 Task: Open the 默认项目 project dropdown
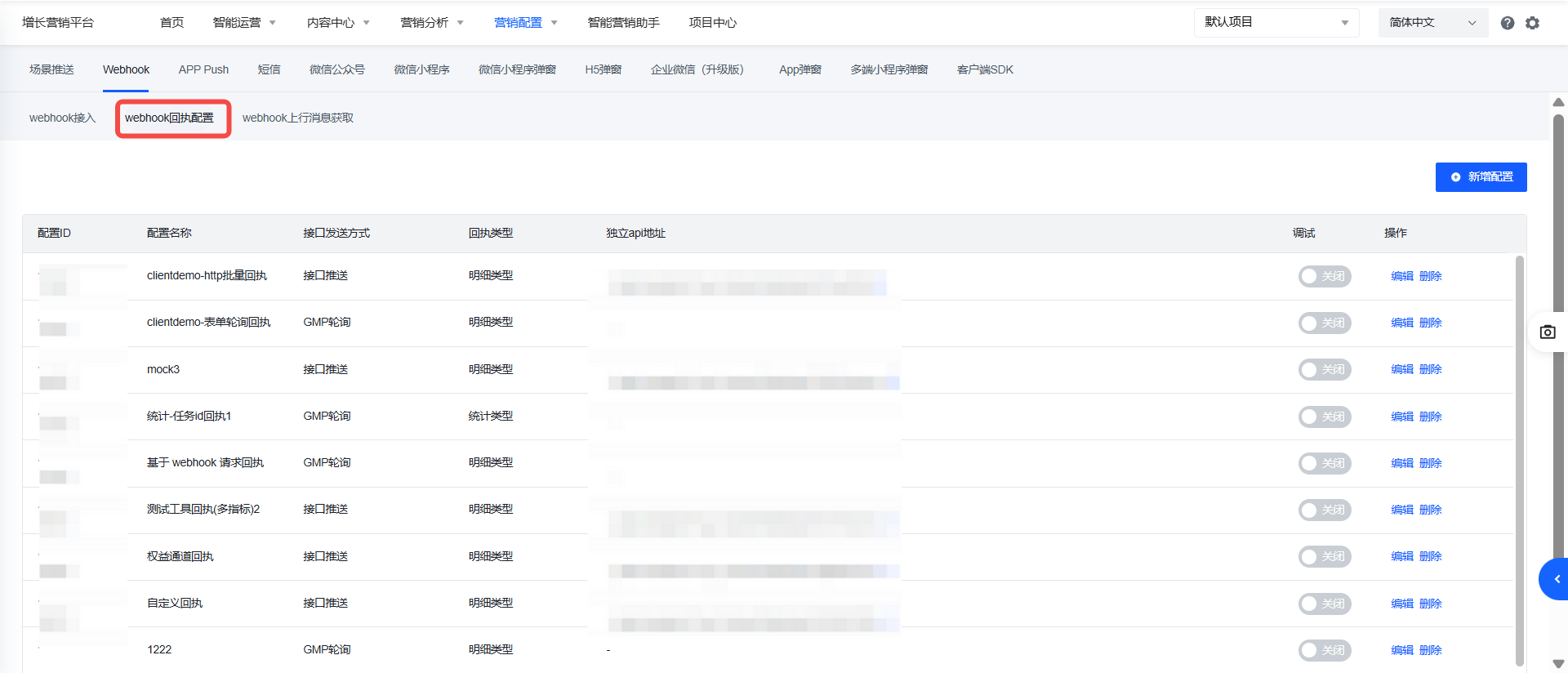1276,23
